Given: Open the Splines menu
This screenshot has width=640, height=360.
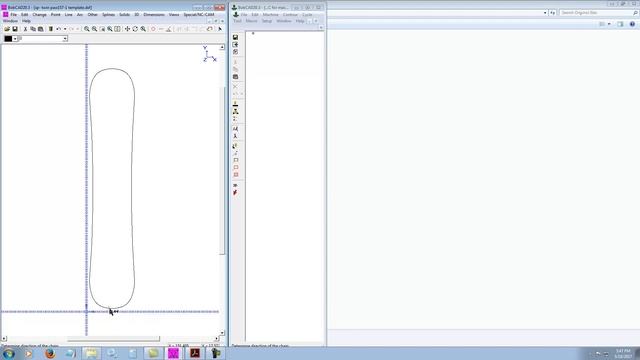Looking at the screenshot, I should 108,15.
